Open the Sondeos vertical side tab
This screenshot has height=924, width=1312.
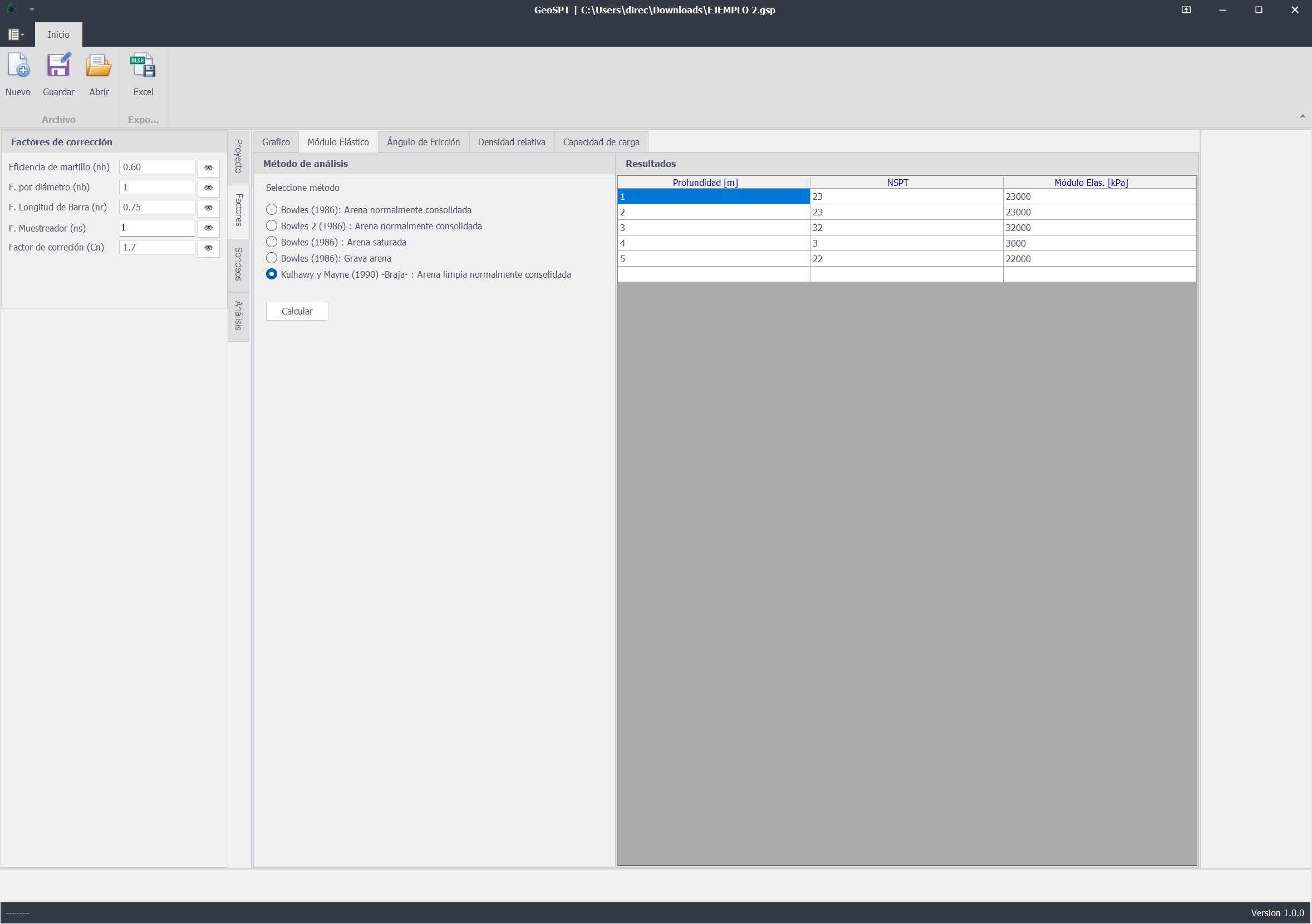tap(239, 264)
